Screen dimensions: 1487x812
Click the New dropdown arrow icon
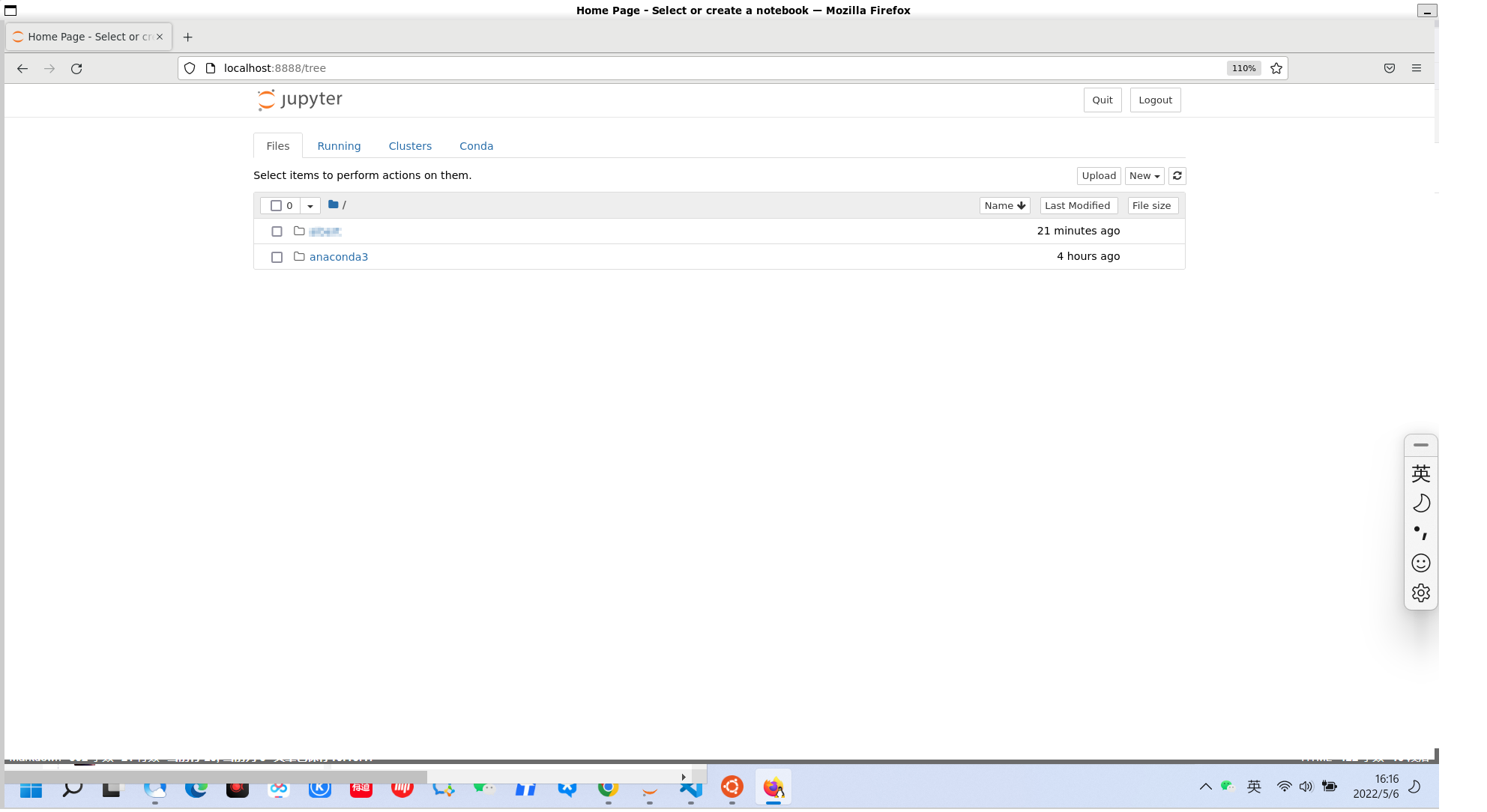tap(1157, 175)
